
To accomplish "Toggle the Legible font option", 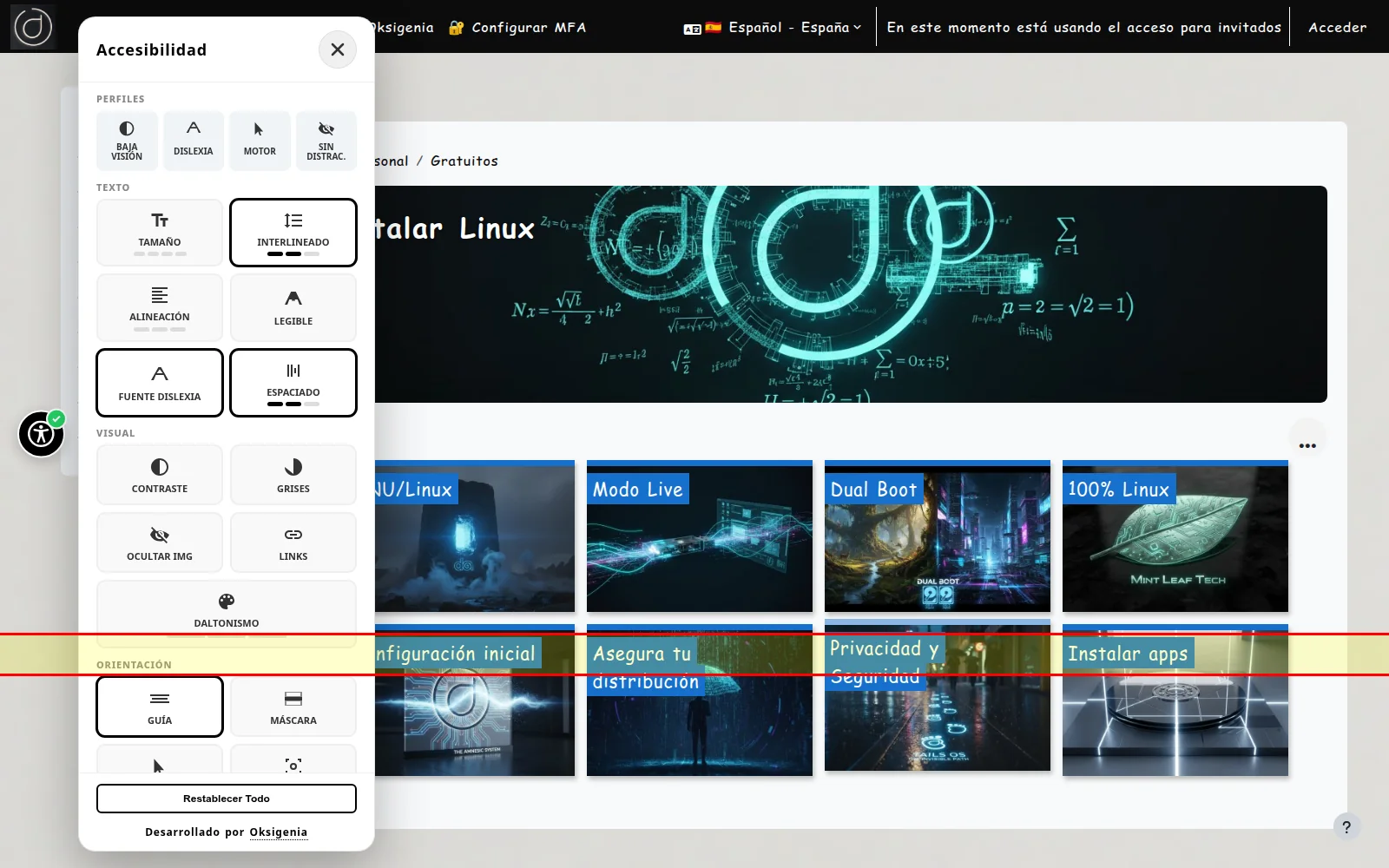I will click(293, 307).
